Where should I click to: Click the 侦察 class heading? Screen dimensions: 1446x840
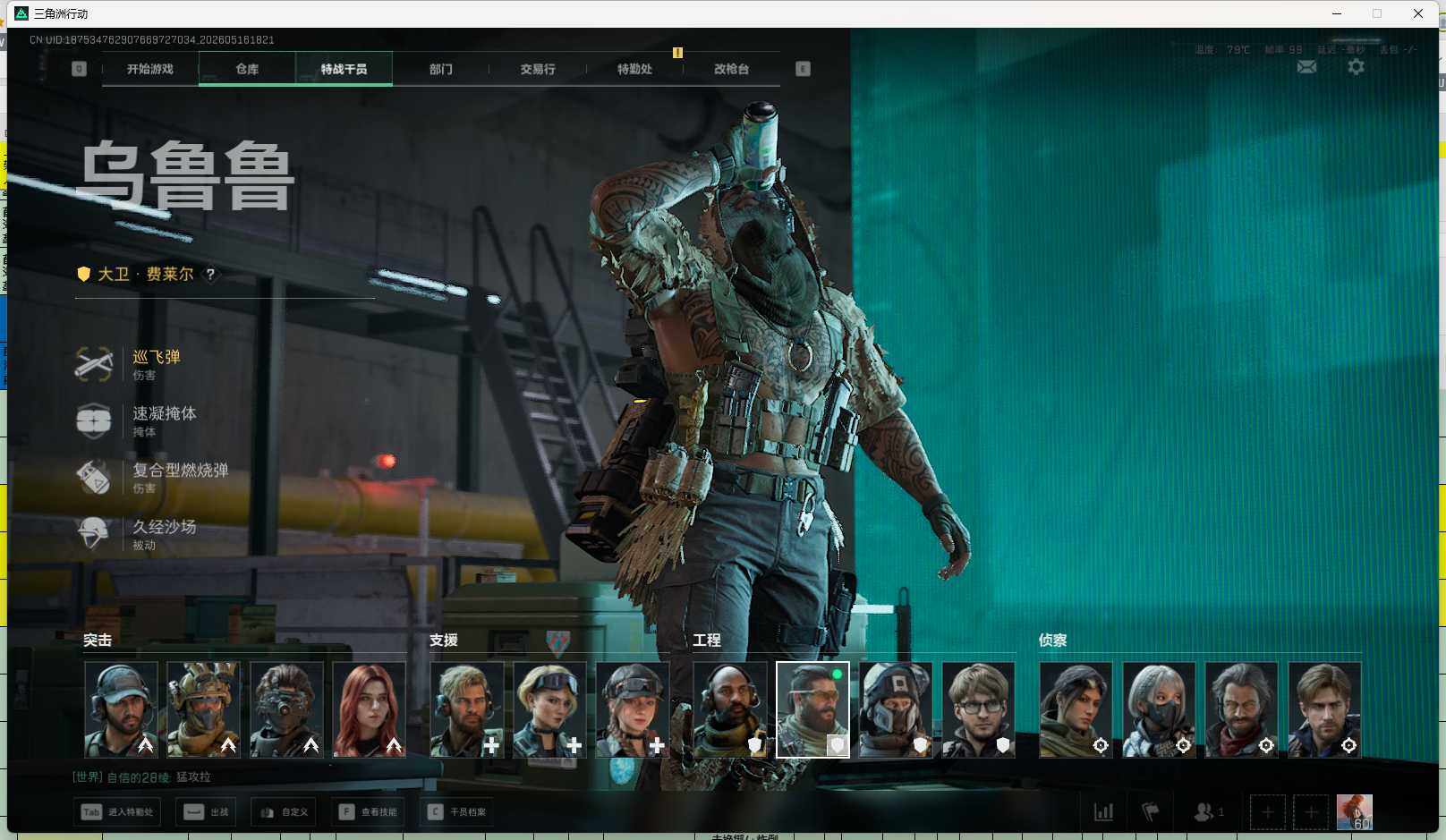click(1053, 641)
